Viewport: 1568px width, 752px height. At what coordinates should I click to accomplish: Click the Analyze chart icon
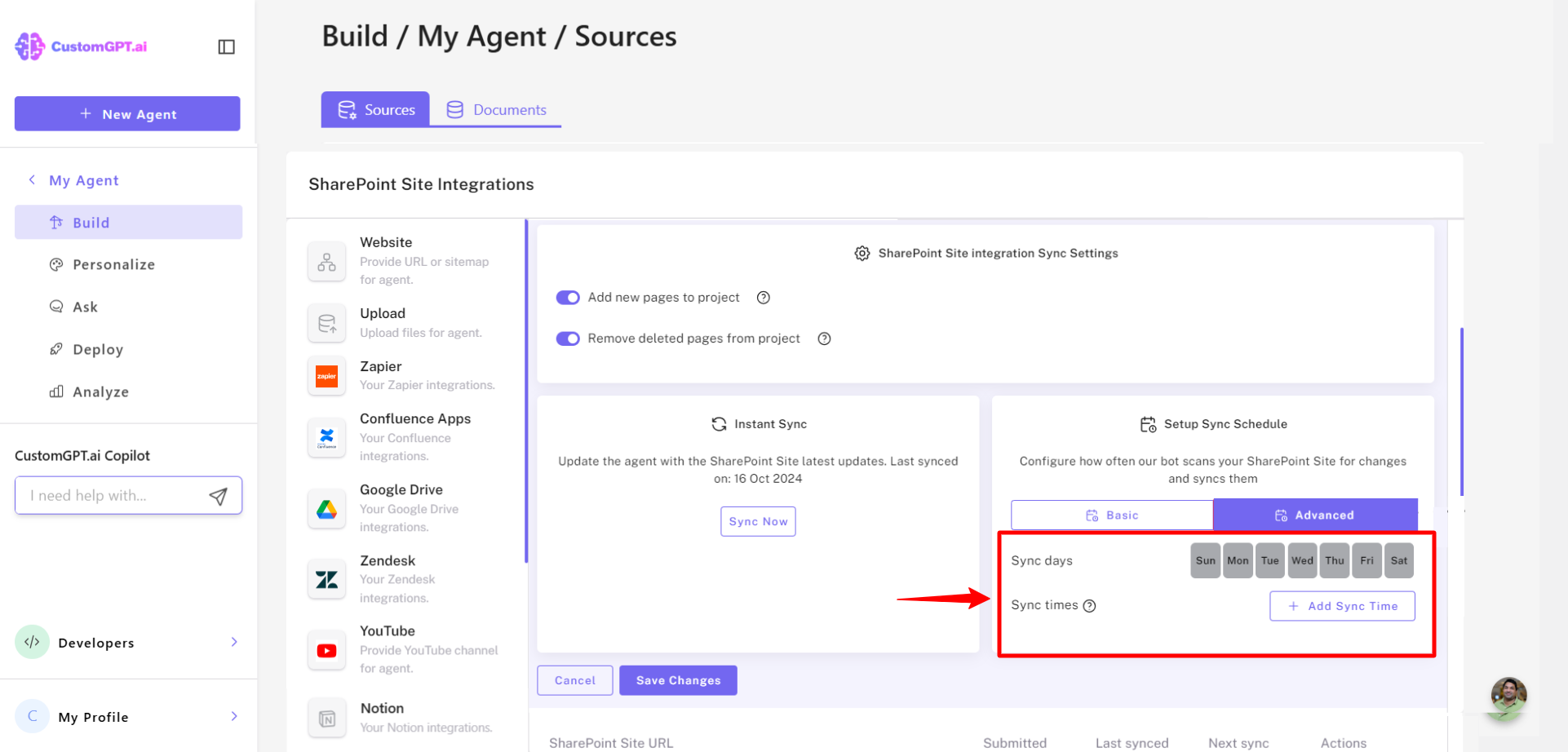tap(56, 391)
